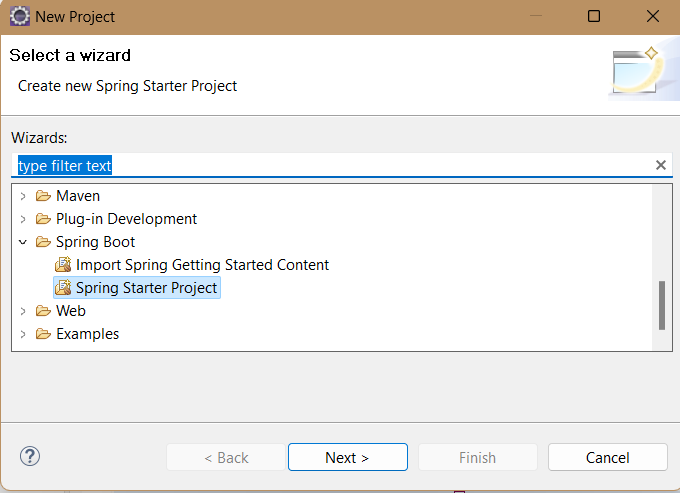Expand the Examples category arrow
680x493 pixels.
23,334
